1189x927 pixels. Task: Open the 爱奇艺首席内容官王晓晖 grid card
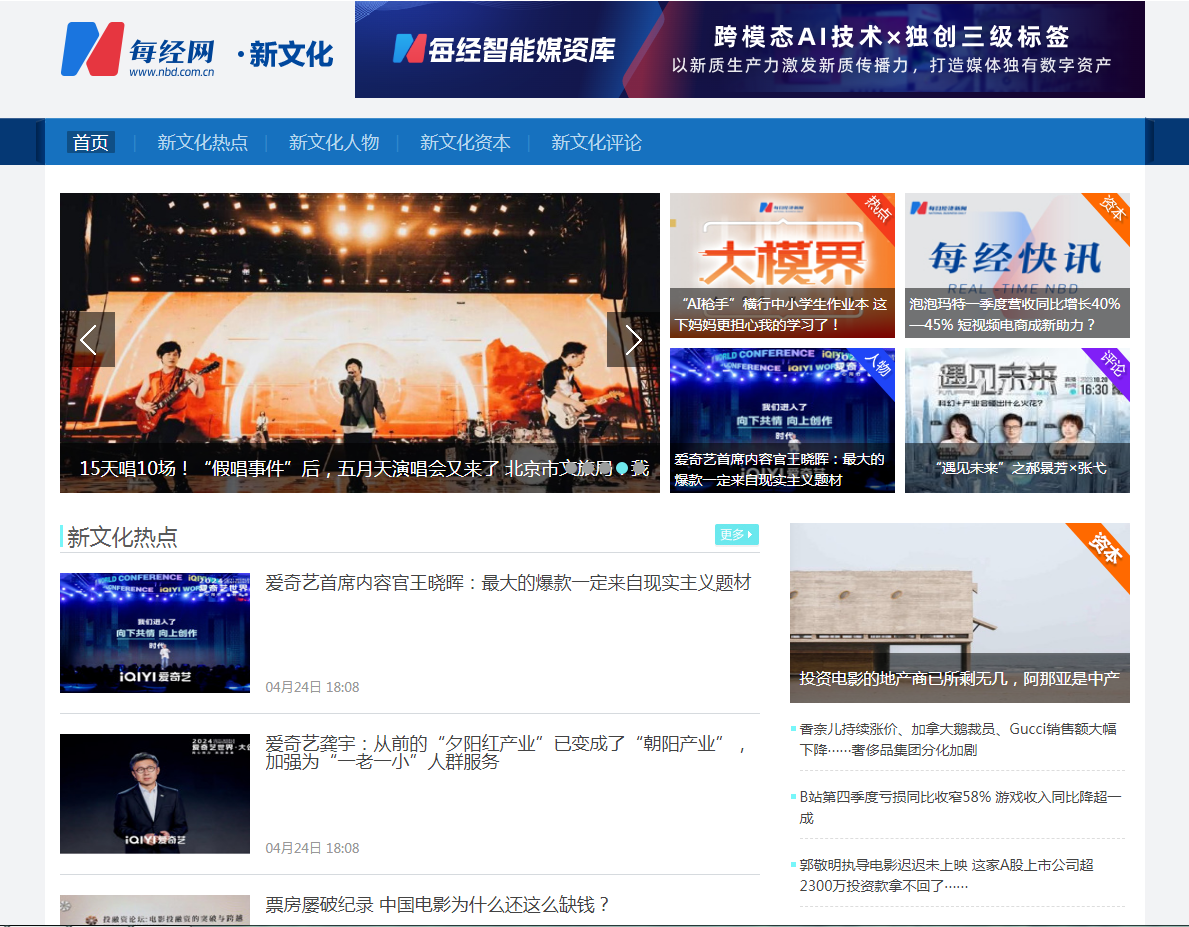782,420
